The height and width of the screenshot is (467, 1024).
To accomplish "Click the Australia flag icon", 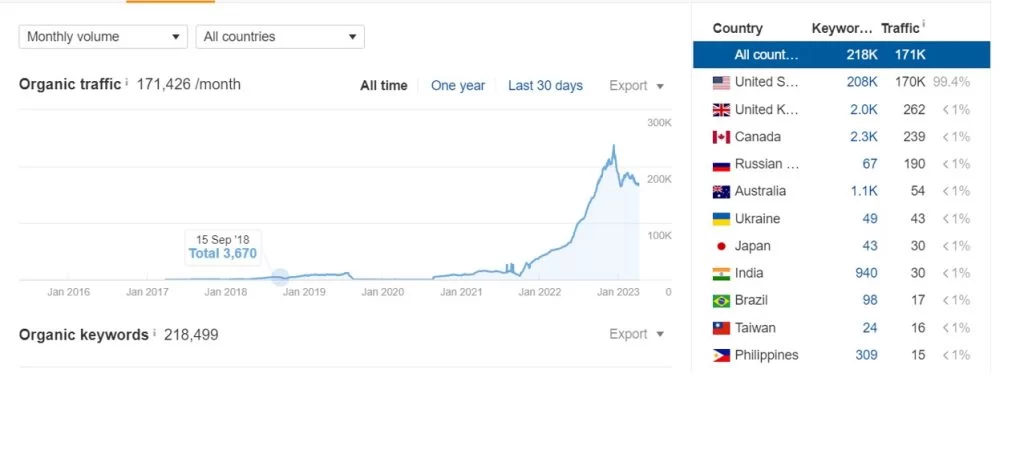I will (x=721, y=192).
